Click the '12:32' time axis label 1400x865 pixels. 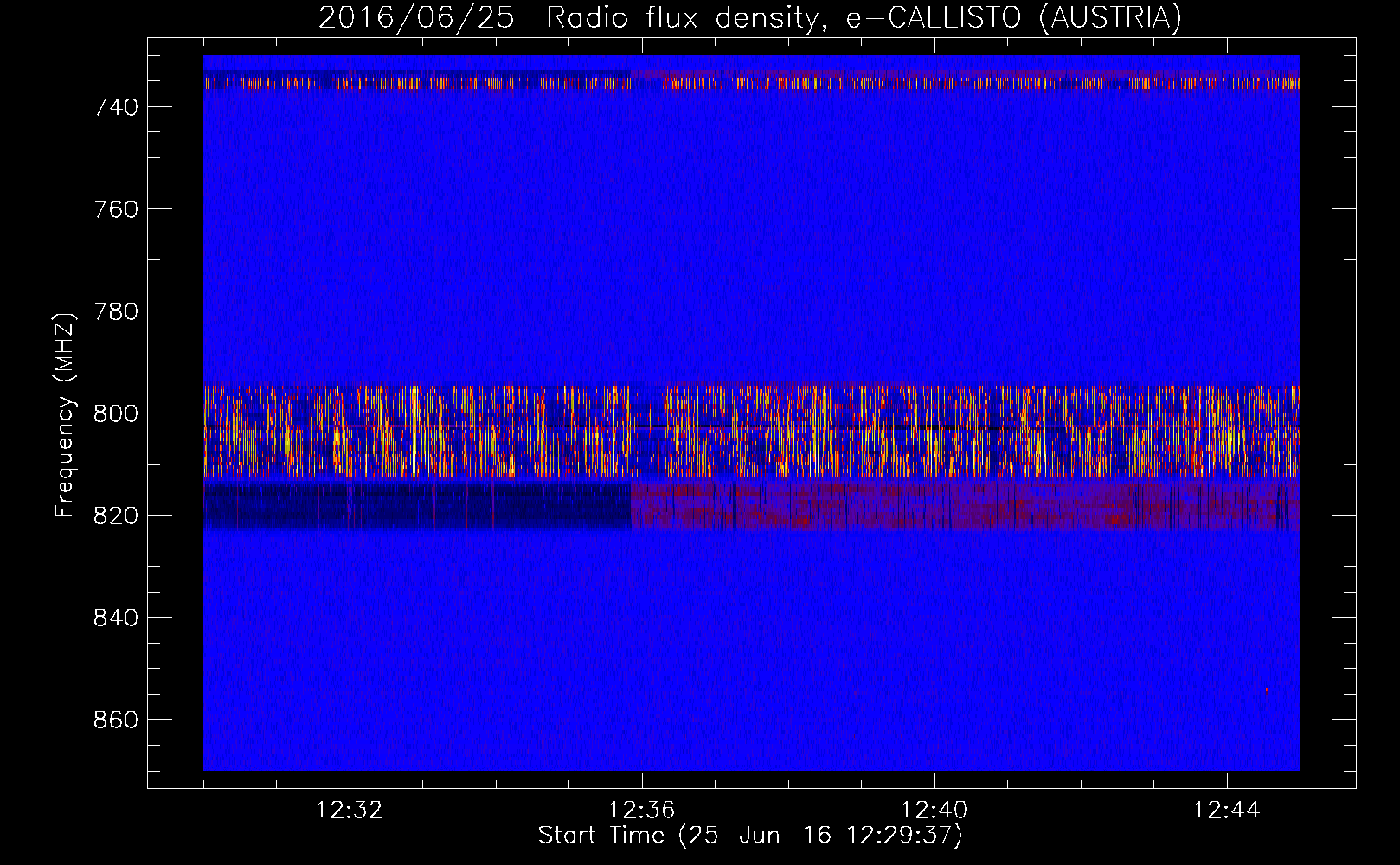coord(350,811)
